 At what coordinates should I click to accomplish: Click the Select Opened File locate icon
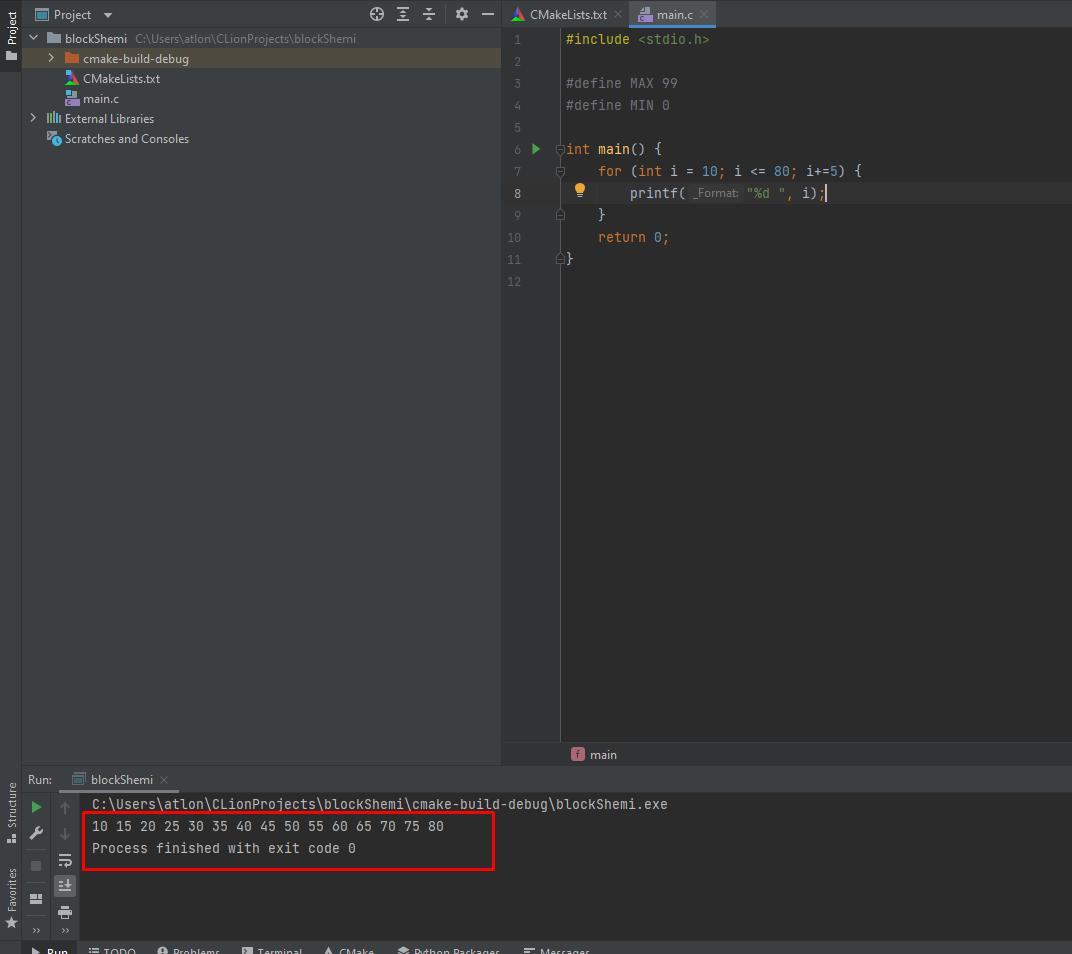(377, 14)
